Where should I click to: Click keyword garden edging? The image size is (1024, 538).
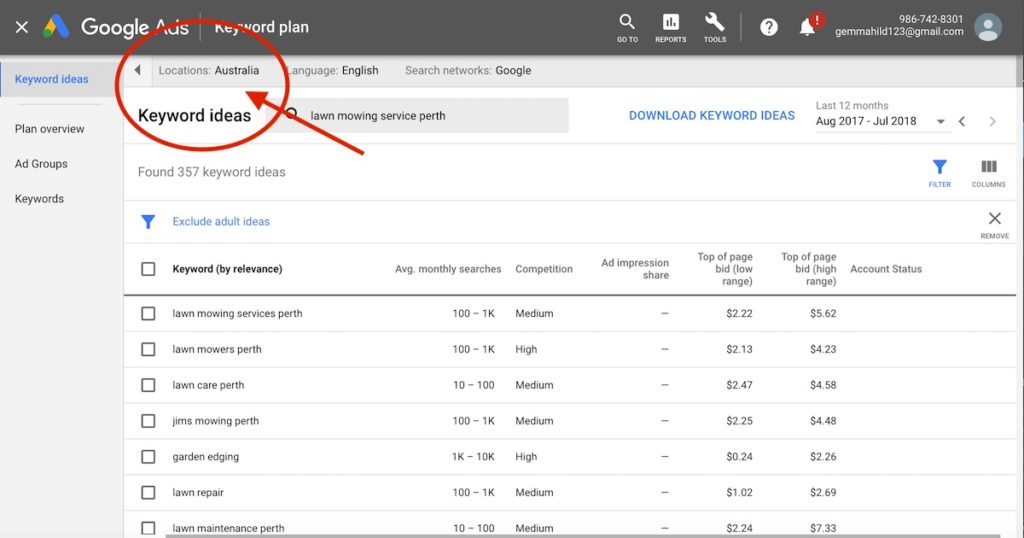pyautogui.click(x=206, y=457)
